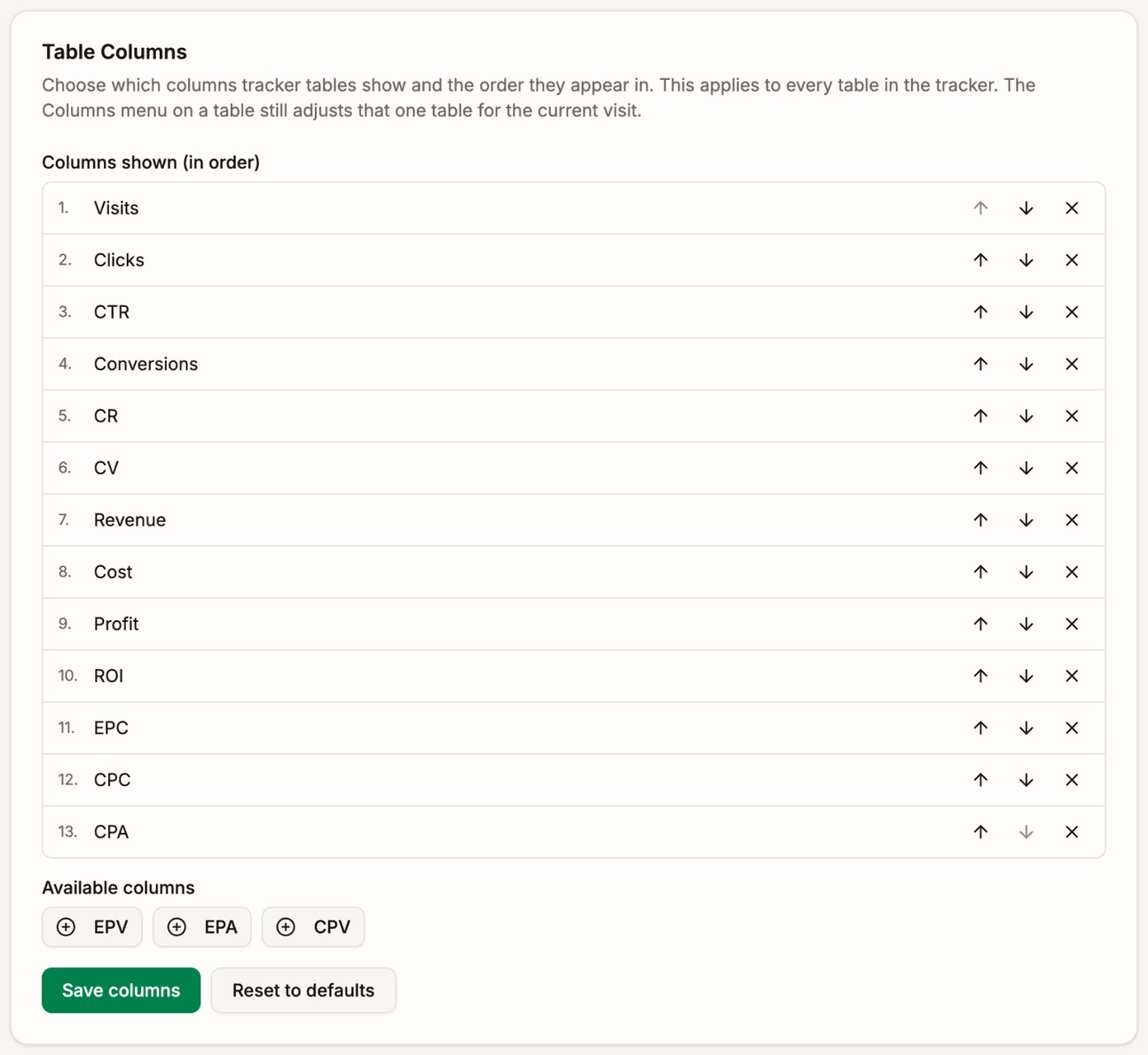Remove the CPC column

tap(1072, 780)
